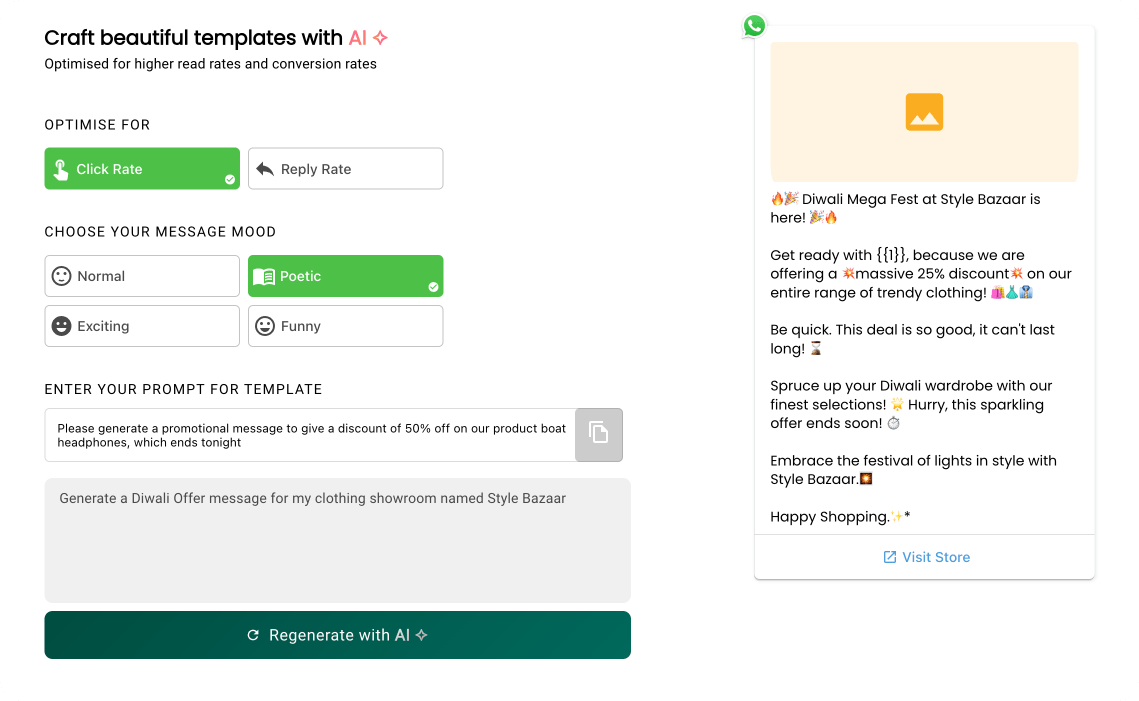Select Click Rate optimisation option
This screenshot has width=1139, height=701.
coord(142,169)
